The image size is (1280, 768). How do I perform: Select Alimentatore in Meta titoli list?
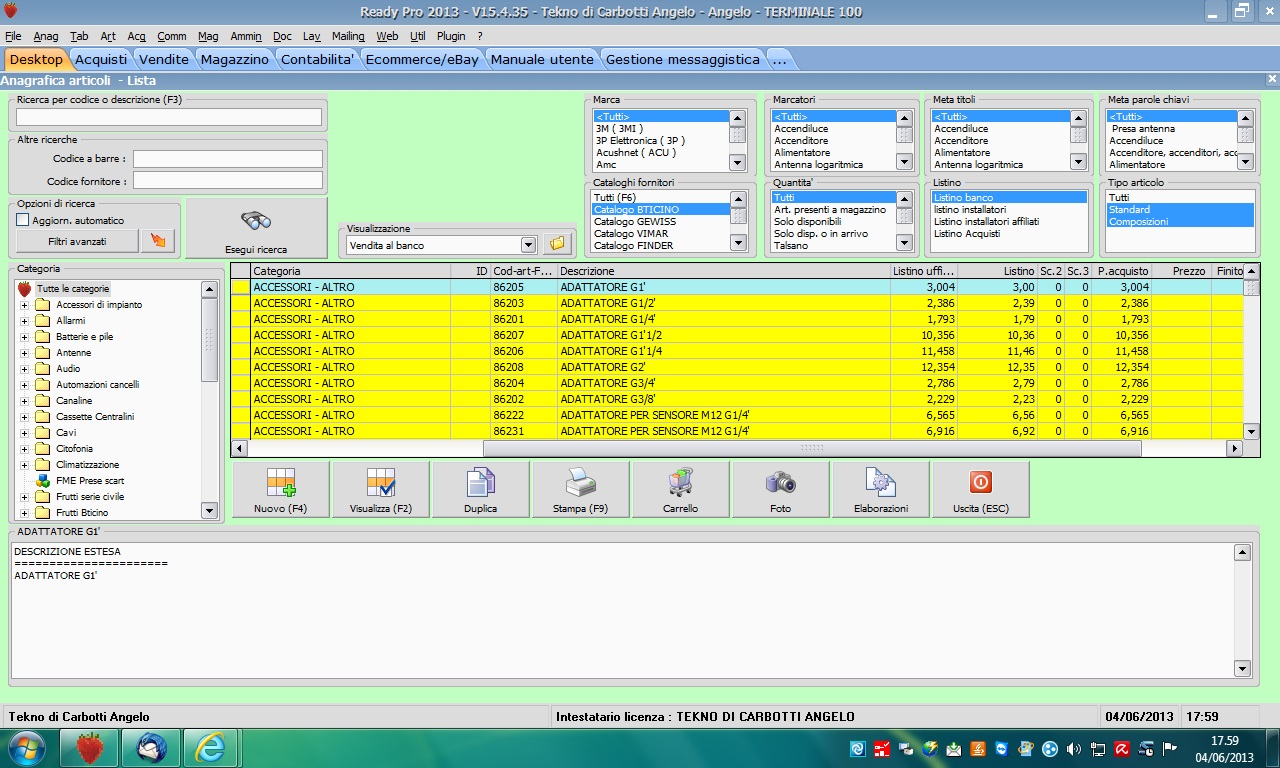[1000, 152]
